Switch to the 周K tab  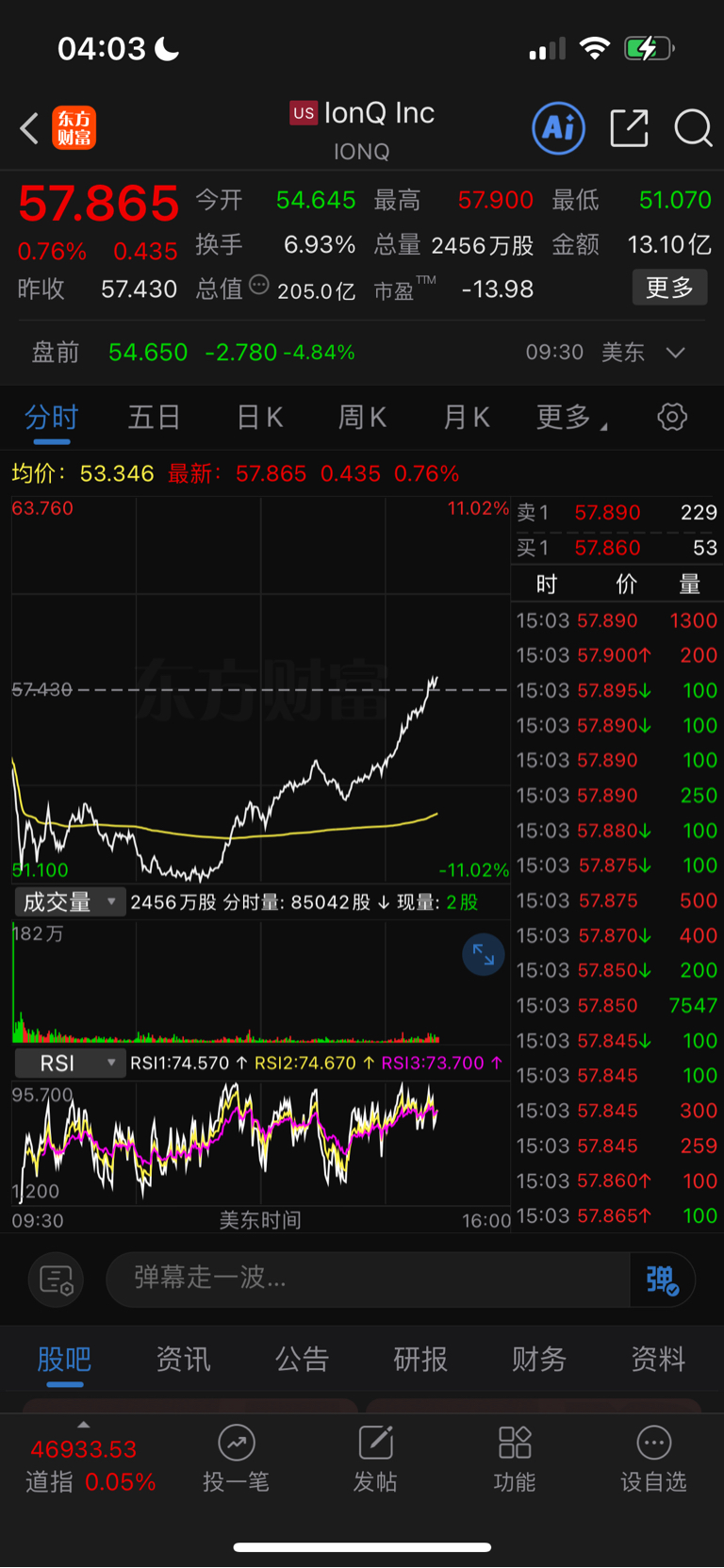[362, 417]
